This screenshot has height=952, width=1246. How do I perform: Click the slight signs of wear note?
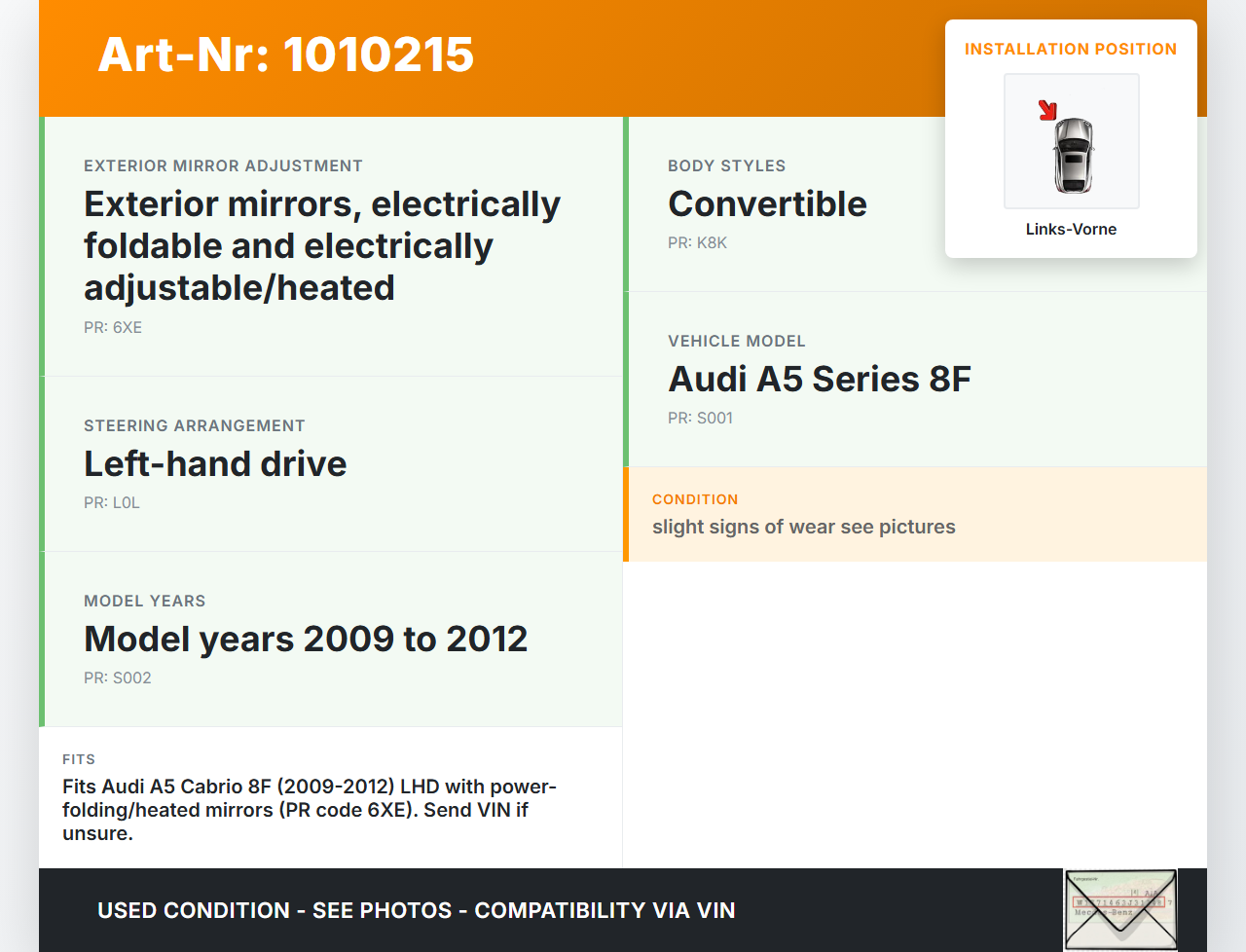803,527
